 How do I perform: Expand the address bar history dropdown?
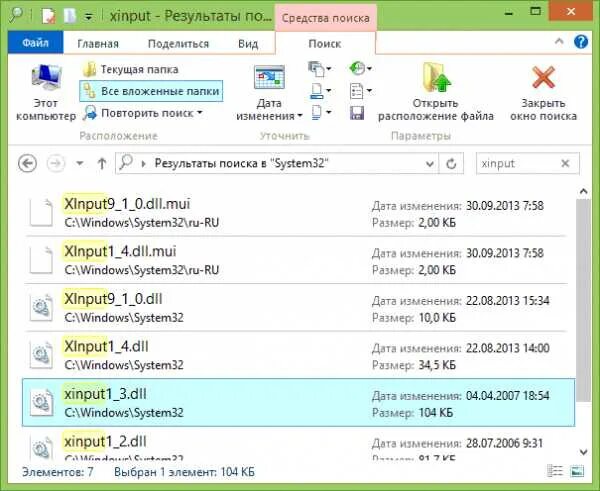pos(430,164)
